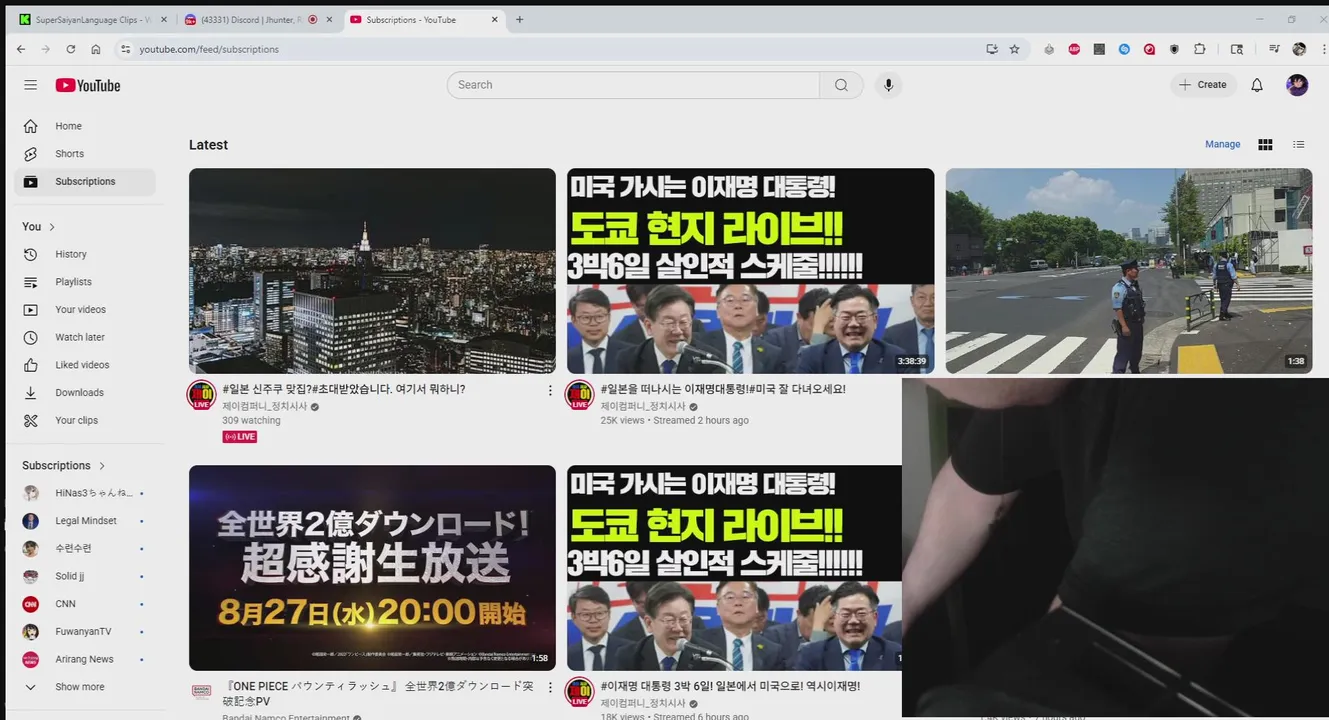Click the search magnifier button
The width and height of the screenshot is (1329, 720).
[x=841, y=85]
